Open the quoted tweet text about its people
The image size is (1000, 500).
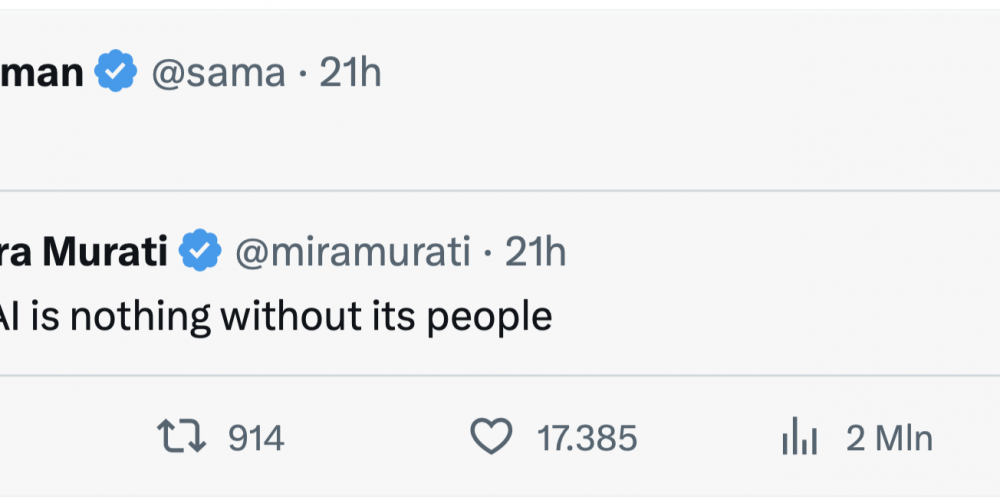coord(276,317)
